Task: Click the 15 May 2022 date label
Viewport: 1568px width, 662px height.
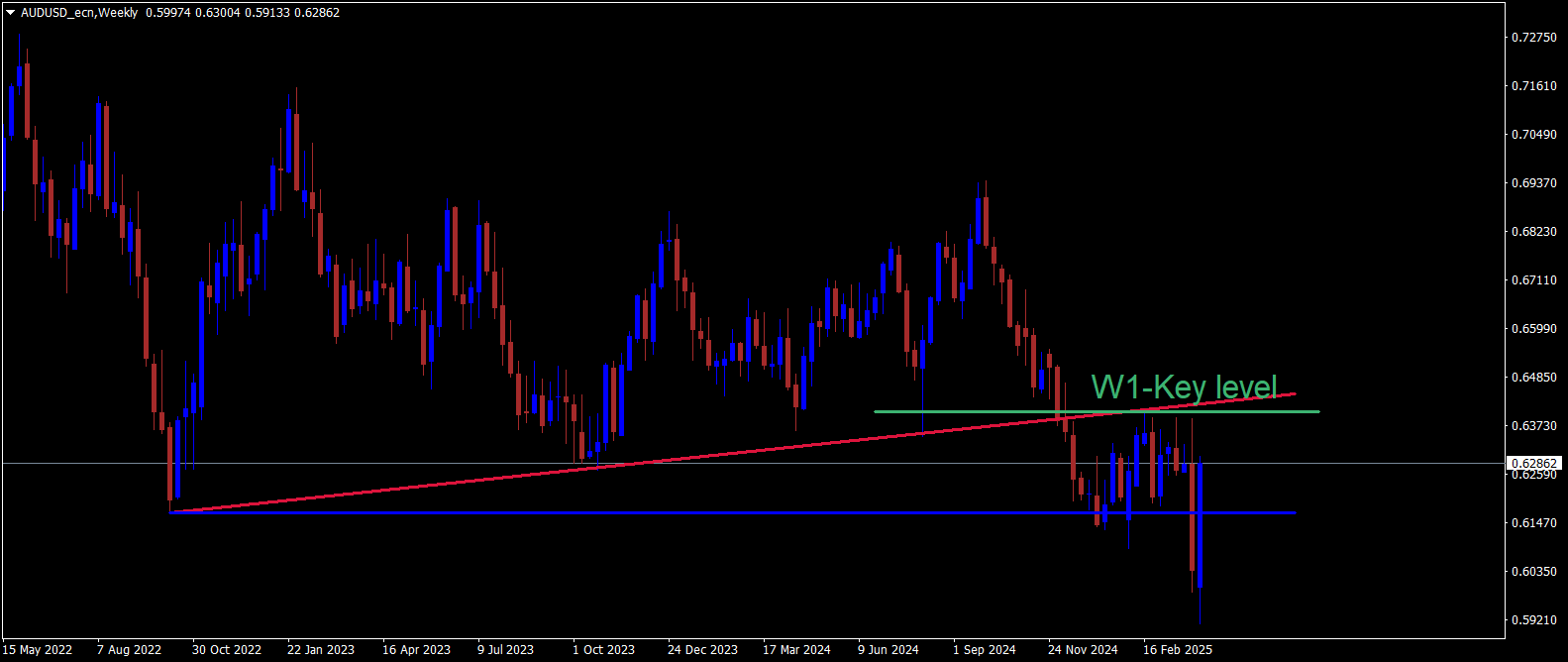Action: point(38,650)
